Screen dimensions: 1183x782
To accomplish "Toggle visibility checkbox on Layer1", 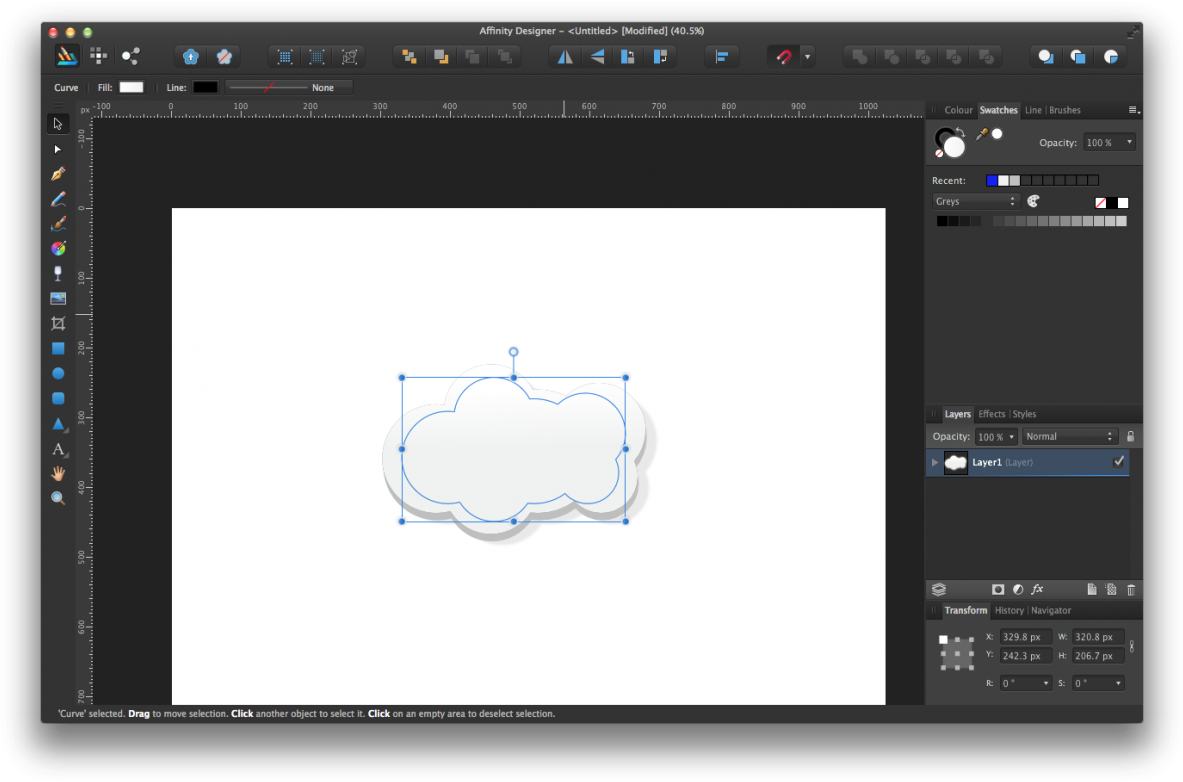I will coord(1119,462).
